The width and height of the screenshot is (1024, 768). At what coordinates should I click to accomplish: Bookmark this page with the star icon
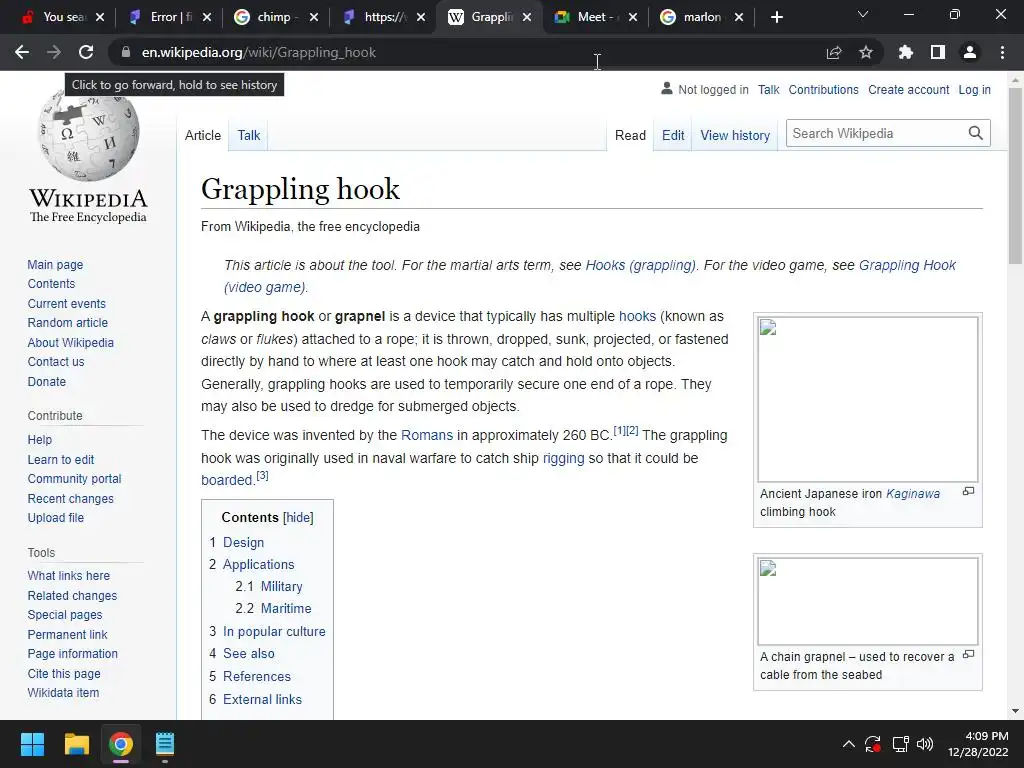pyautogui.click(x=866, y=52)
